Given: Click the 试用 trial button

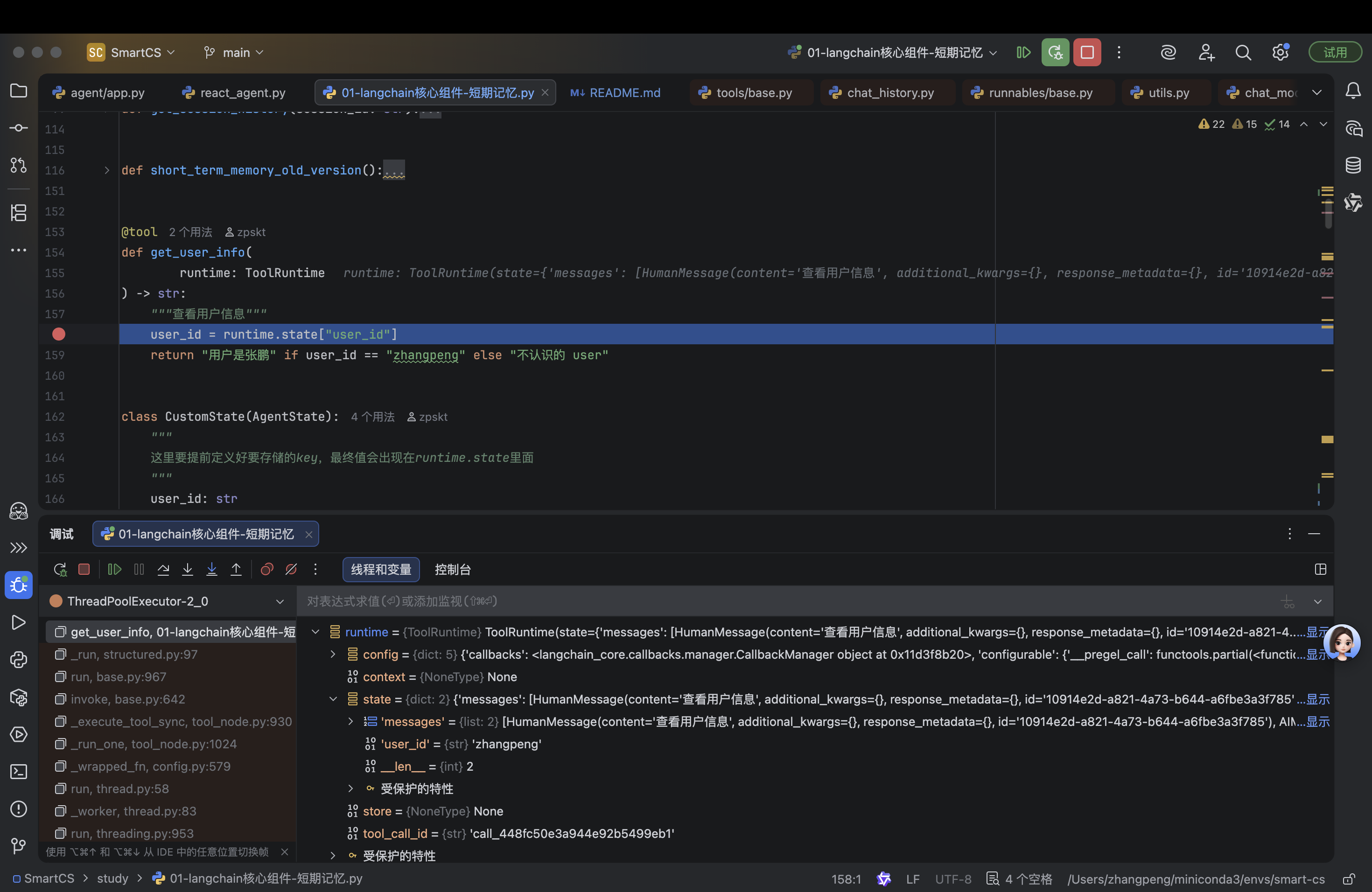Looking at the screenshot, I should (x=1335, y=52).
